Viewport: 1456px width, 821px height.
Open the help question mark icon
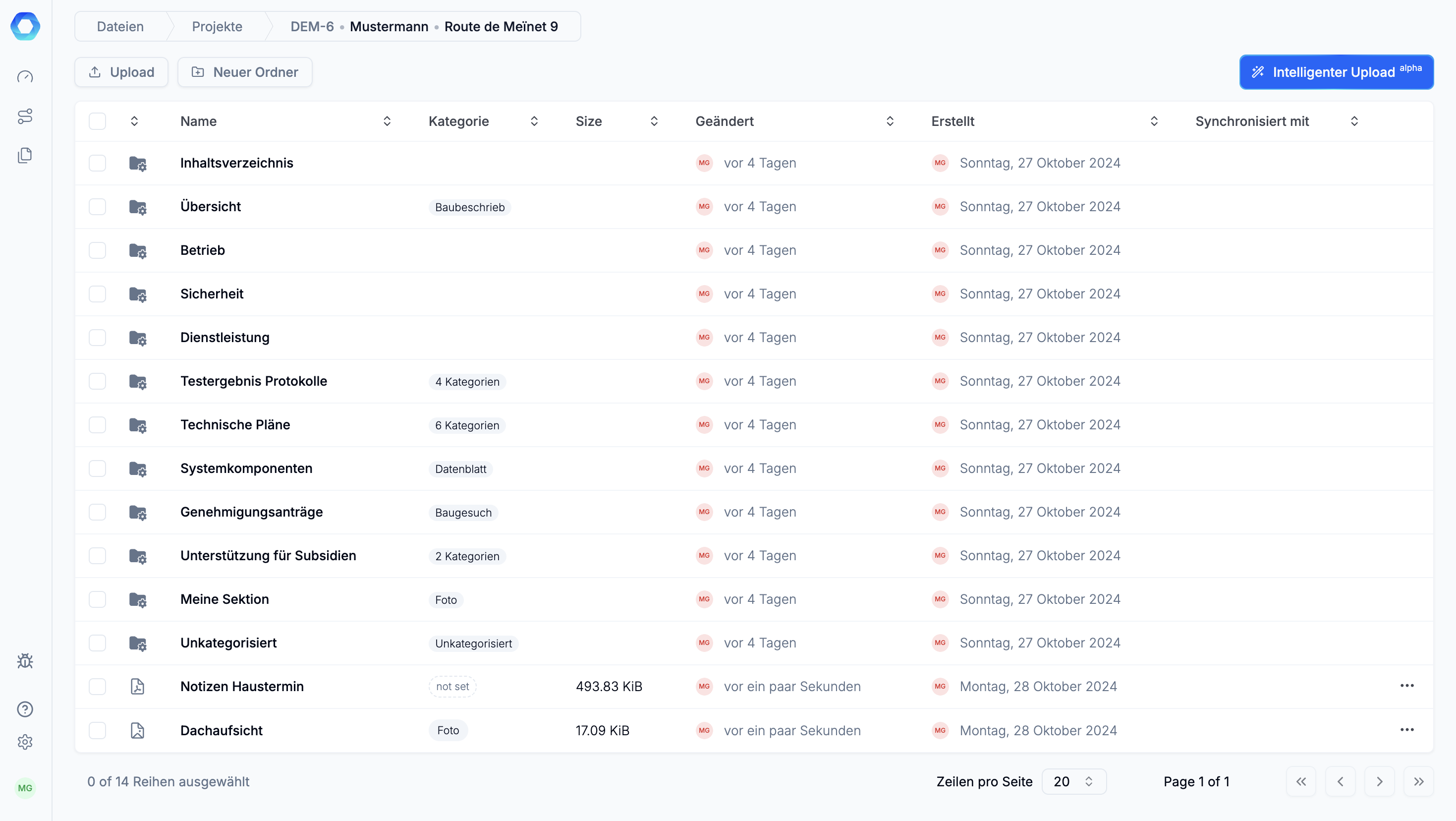pyautogui.click(x=25, y=709)
